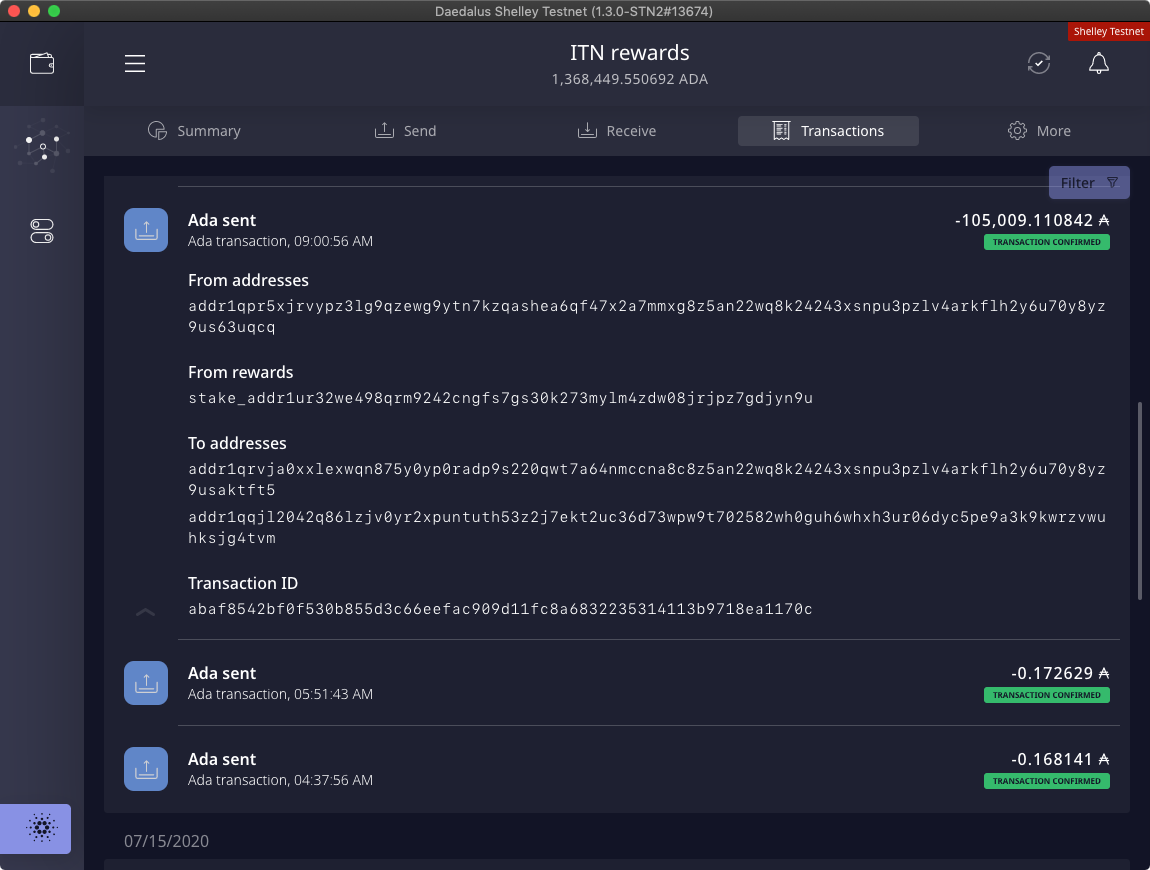
Task: Click the 09:00:56 AM transaction sent icon
Action: (146, 230)
